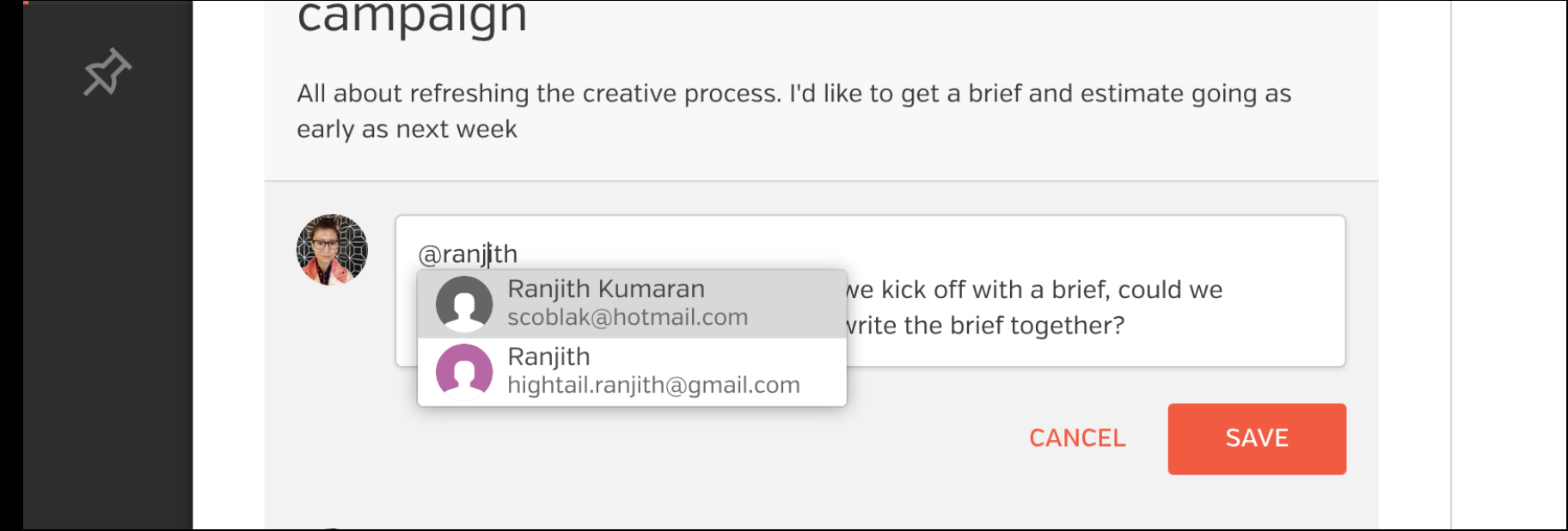1568x531 pixels.
Task: Click the "campaign" title heading
Action: [412, 17]
